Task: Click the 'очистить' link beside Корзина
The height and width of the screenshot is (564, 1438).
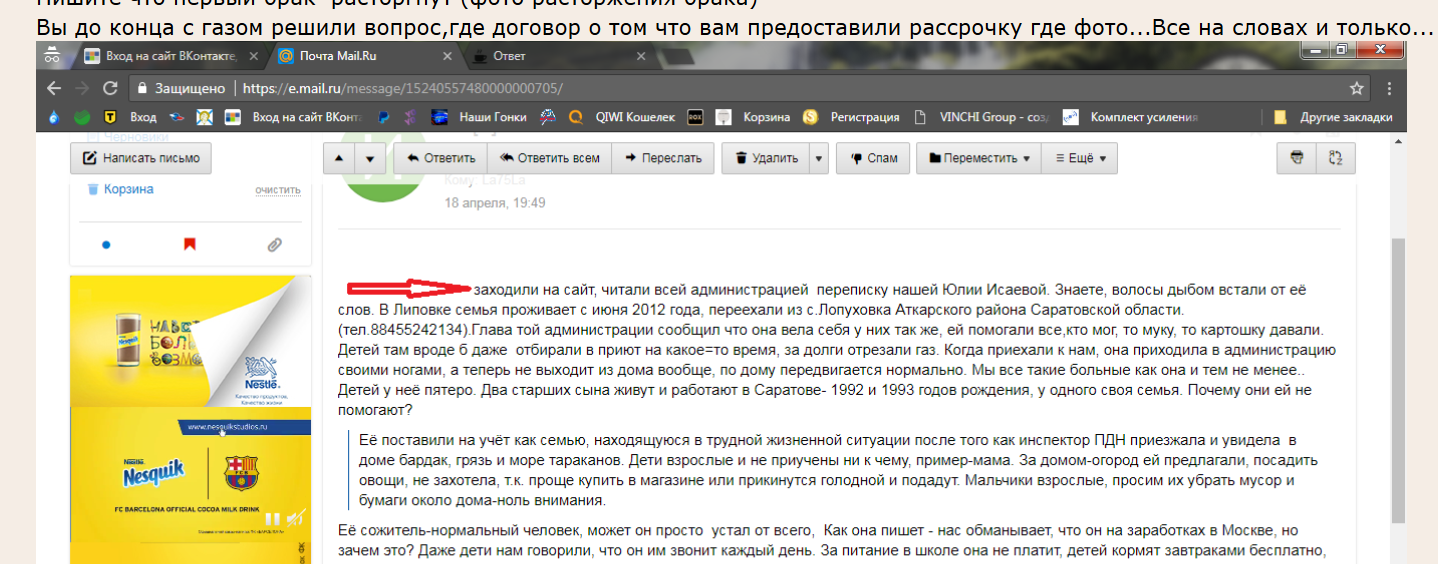Action: point(278,190)
